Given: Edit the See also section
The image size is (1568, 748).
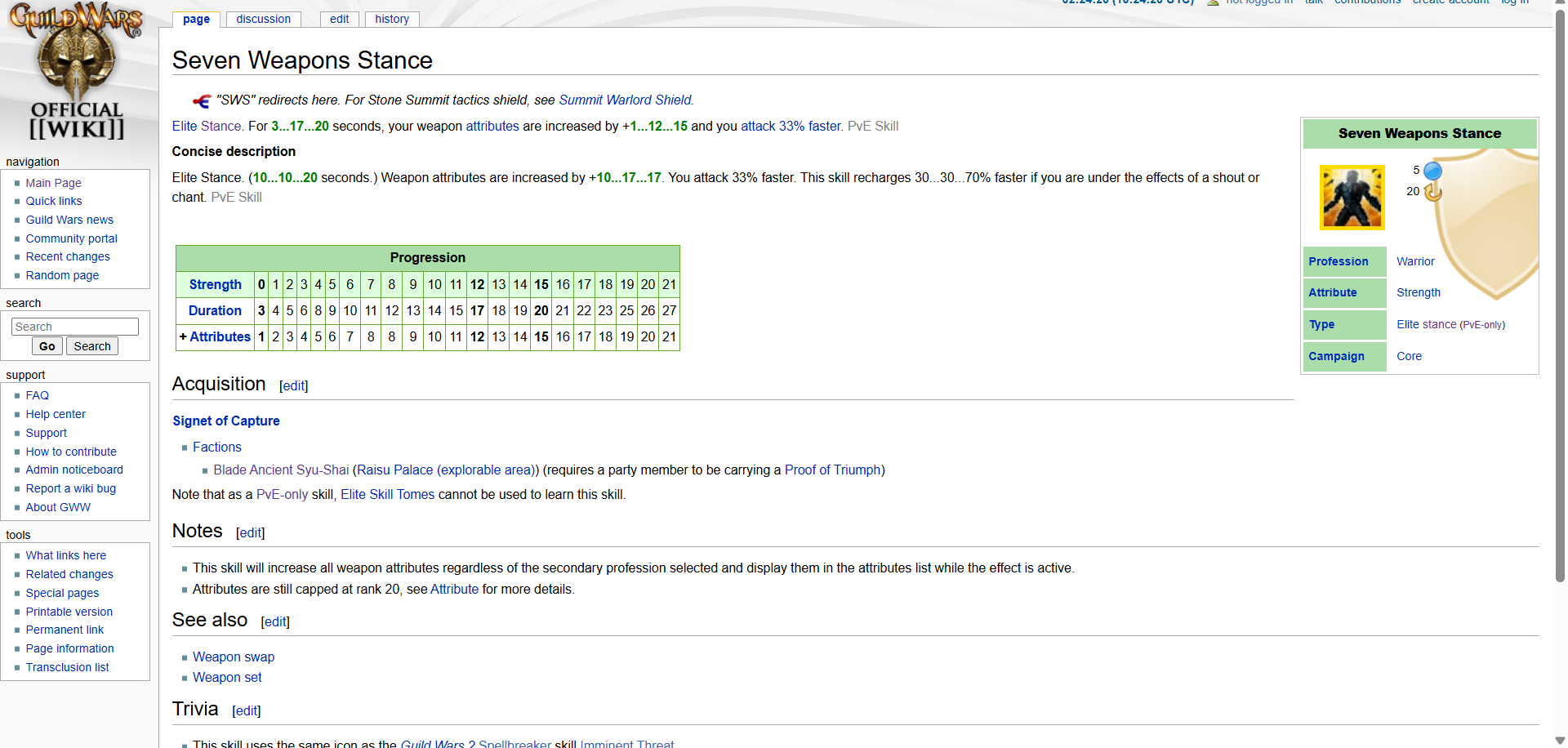Looking at the screenshot, I should (275, 621).
